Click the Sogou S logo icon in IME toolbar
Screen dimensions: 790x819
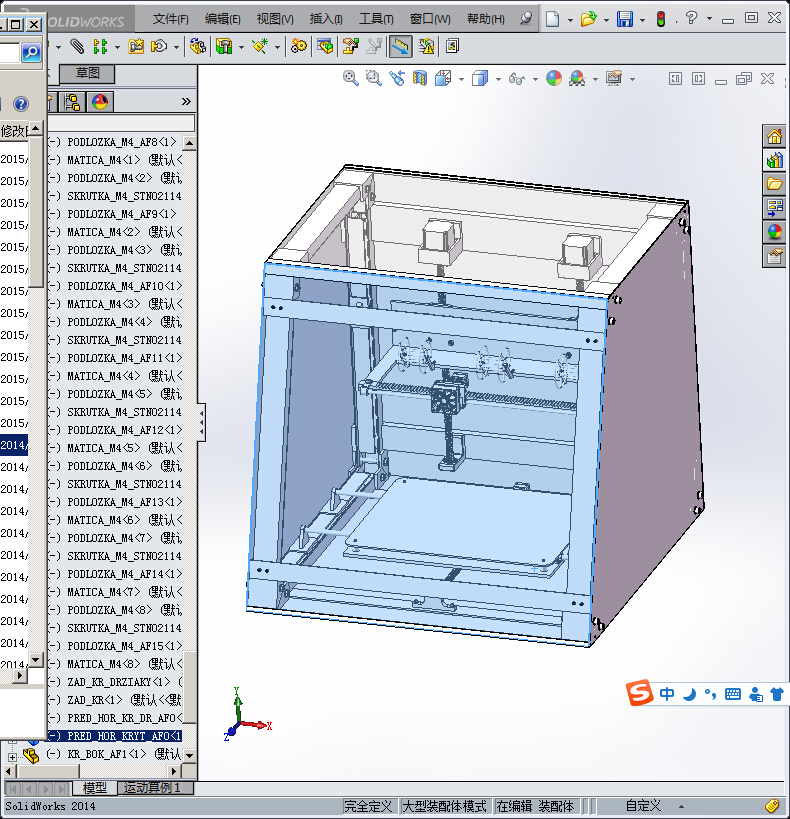640,693
